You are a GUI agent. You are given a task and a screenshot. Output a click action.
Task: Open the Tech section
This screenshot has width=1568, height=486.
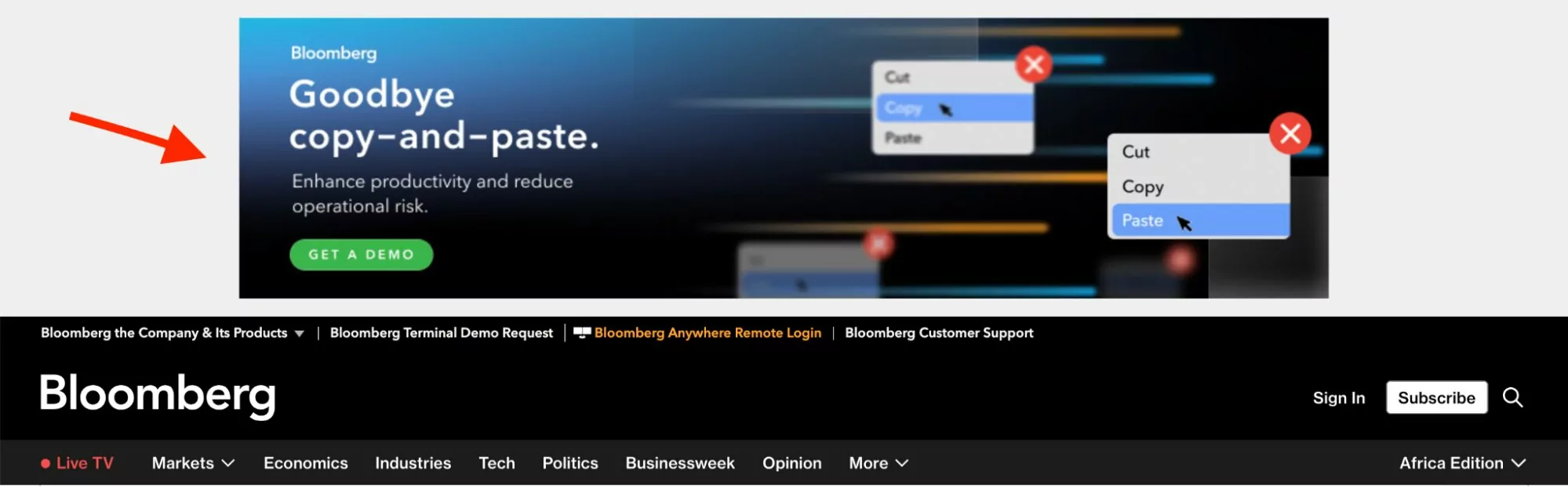click(x=497, y=463)
